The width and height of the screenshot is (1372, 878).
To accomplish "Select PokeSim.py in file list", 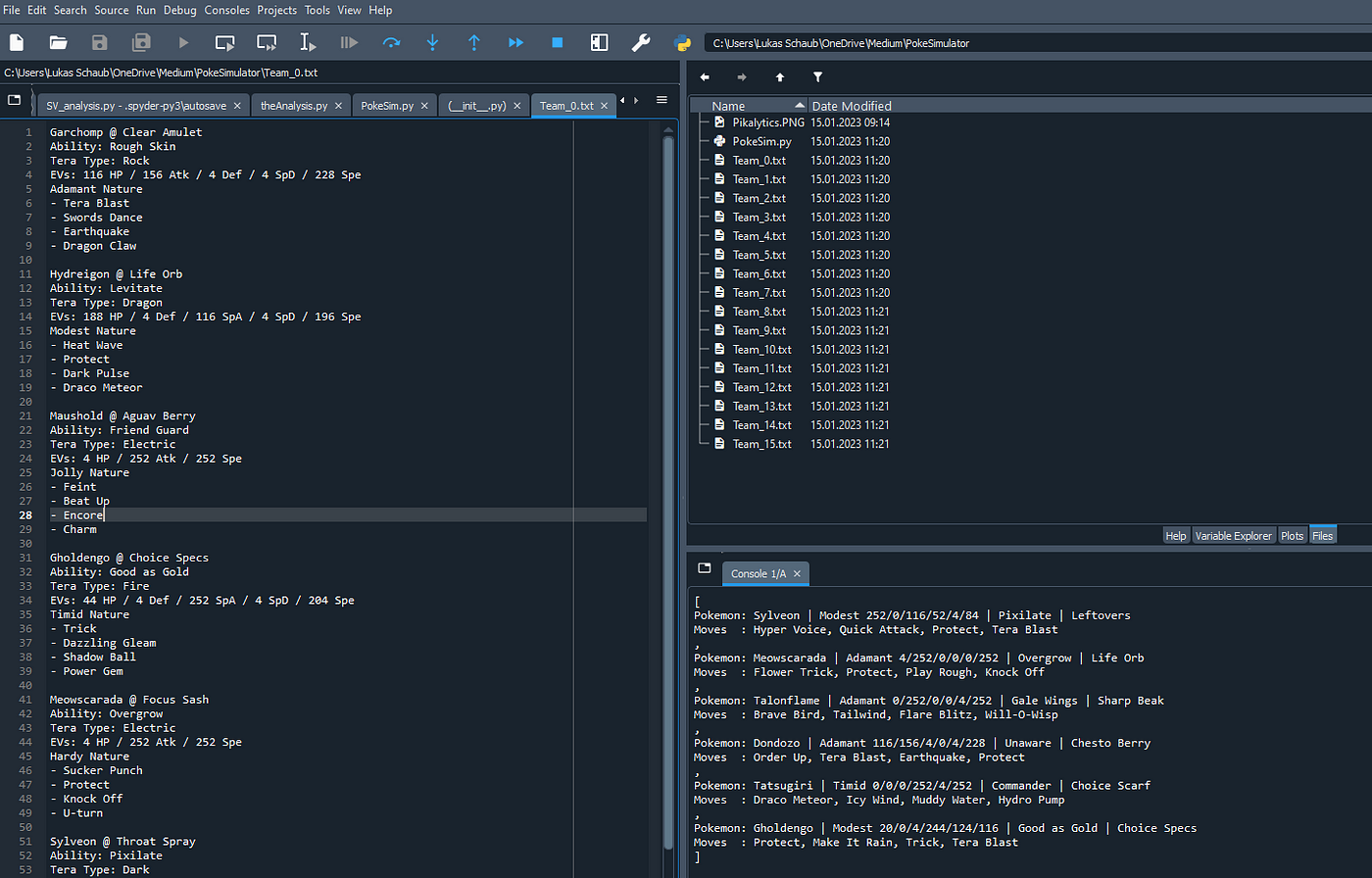I will pyautogui.click(x=761, y=141).
